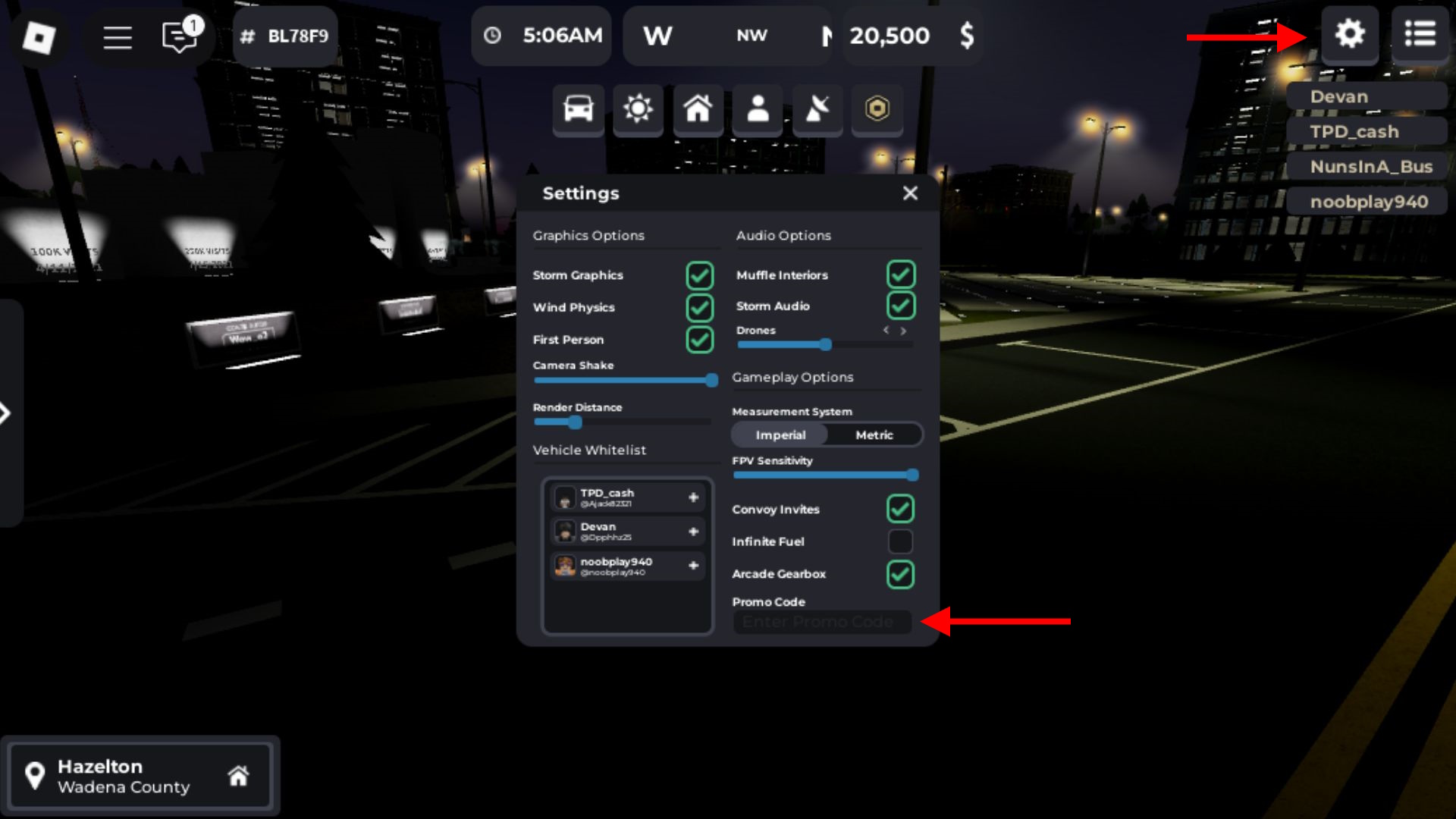Image resolution: width=1456 pixels, height=819 pixels.
Task: Click the house icon in top toolbar
Action: point(698,109)
